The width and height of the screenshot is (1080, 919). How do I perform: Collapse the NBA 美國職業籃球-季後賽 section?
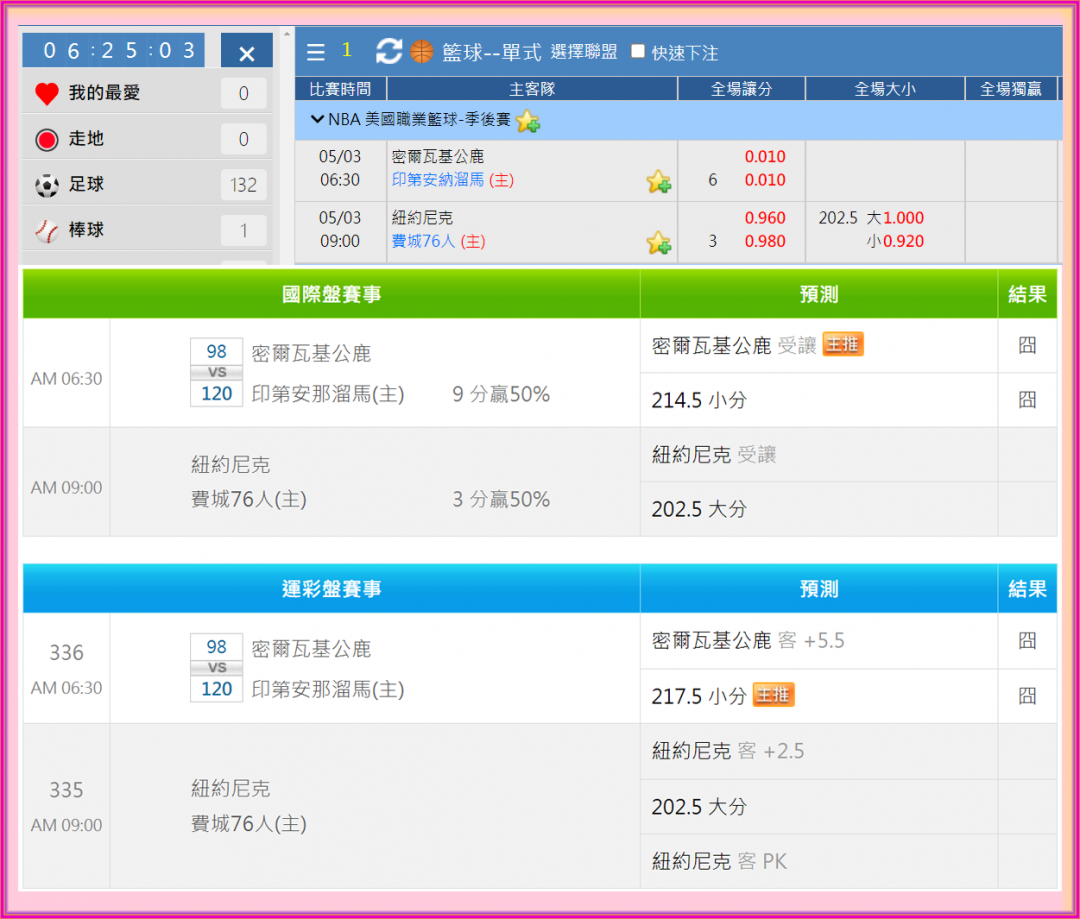point(317,119)
